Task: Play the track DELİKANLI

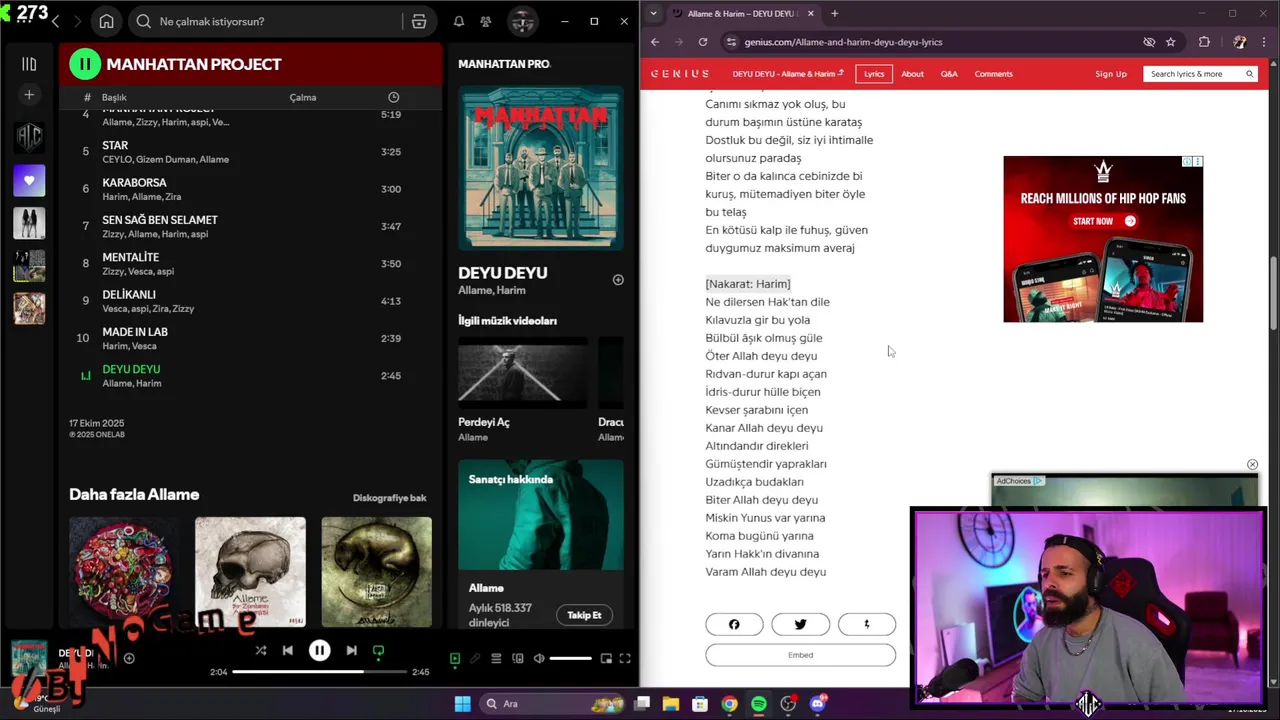Action: [250, 301]
